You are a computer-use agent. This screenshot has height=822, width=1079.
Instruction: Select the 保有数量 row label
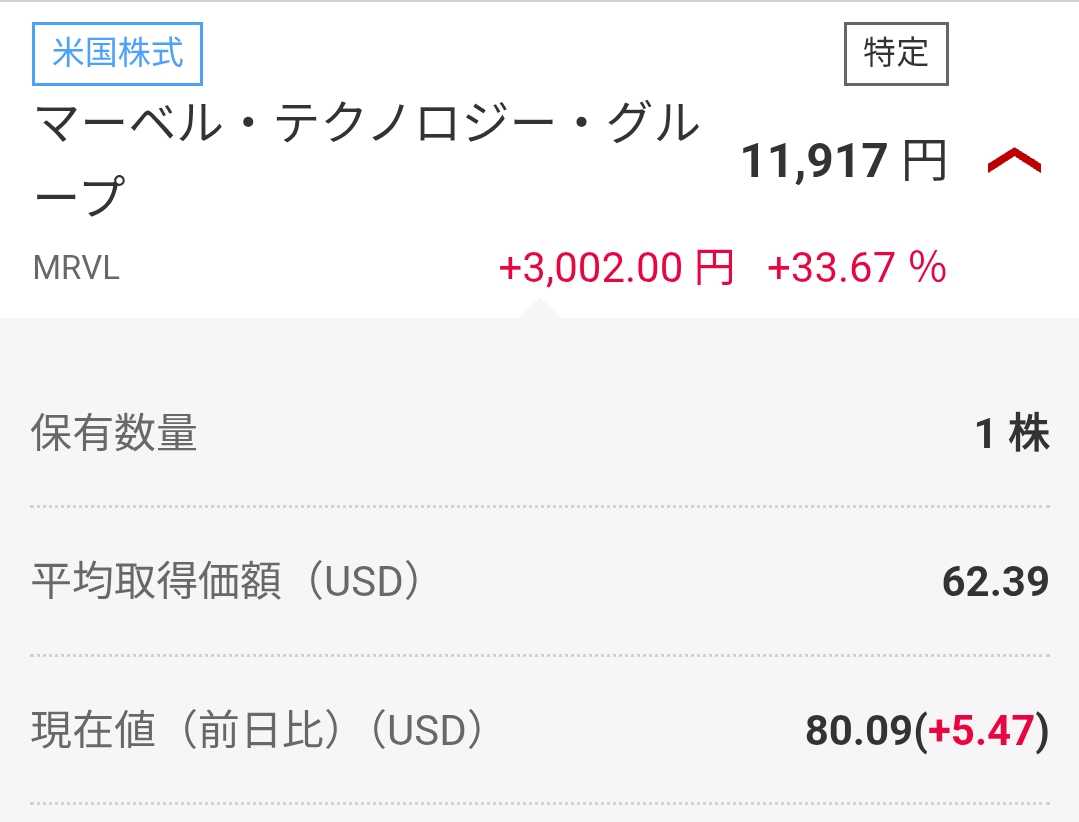pos(114,434)
